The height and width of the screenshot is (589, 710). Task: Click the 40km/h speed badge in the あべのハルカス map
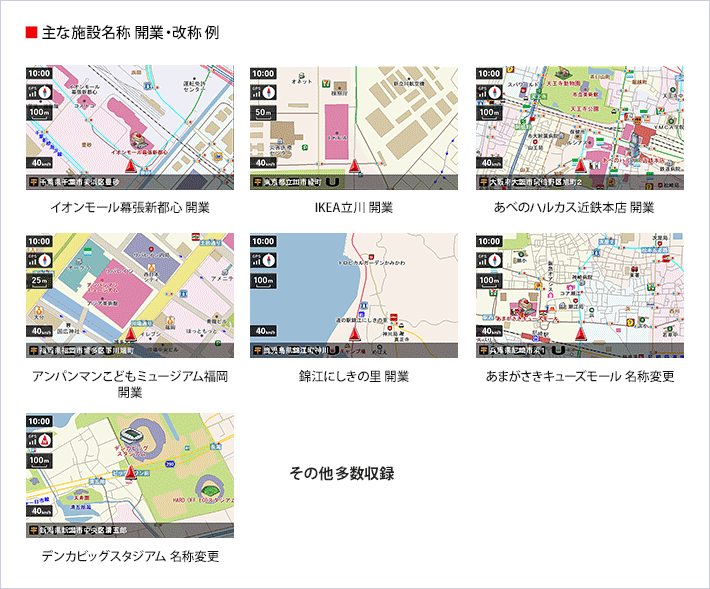489,163
